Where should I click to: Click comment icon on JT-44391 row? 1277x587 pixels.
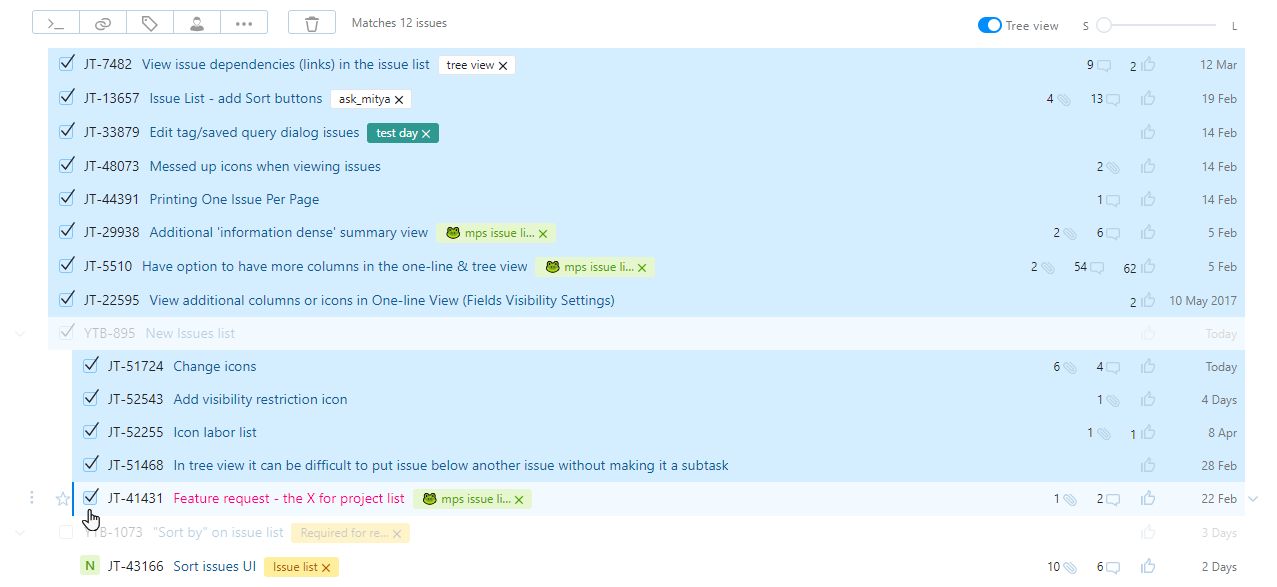1113,200
